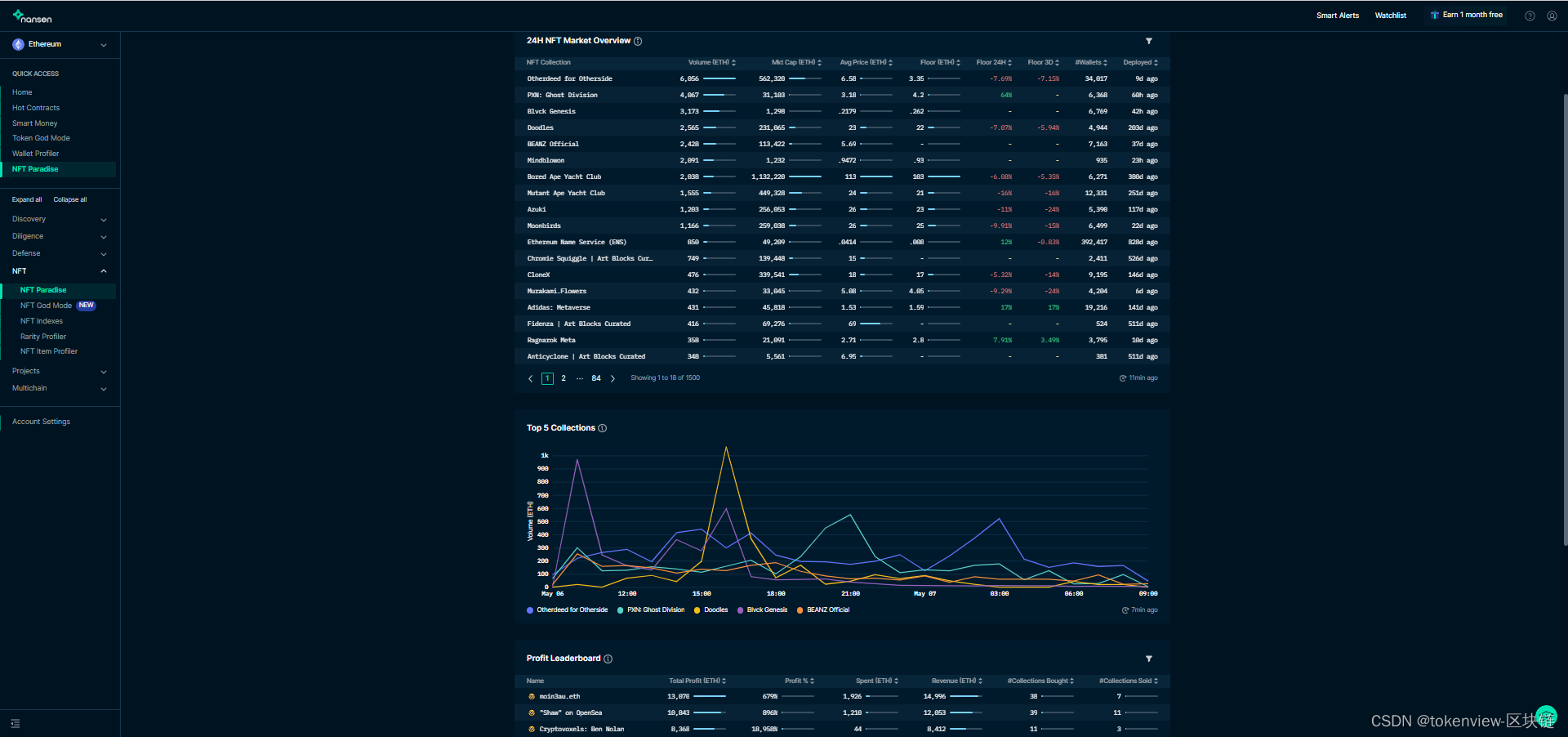Sort leaderboard by Spent (ETH)

click(x=877, y=681)
